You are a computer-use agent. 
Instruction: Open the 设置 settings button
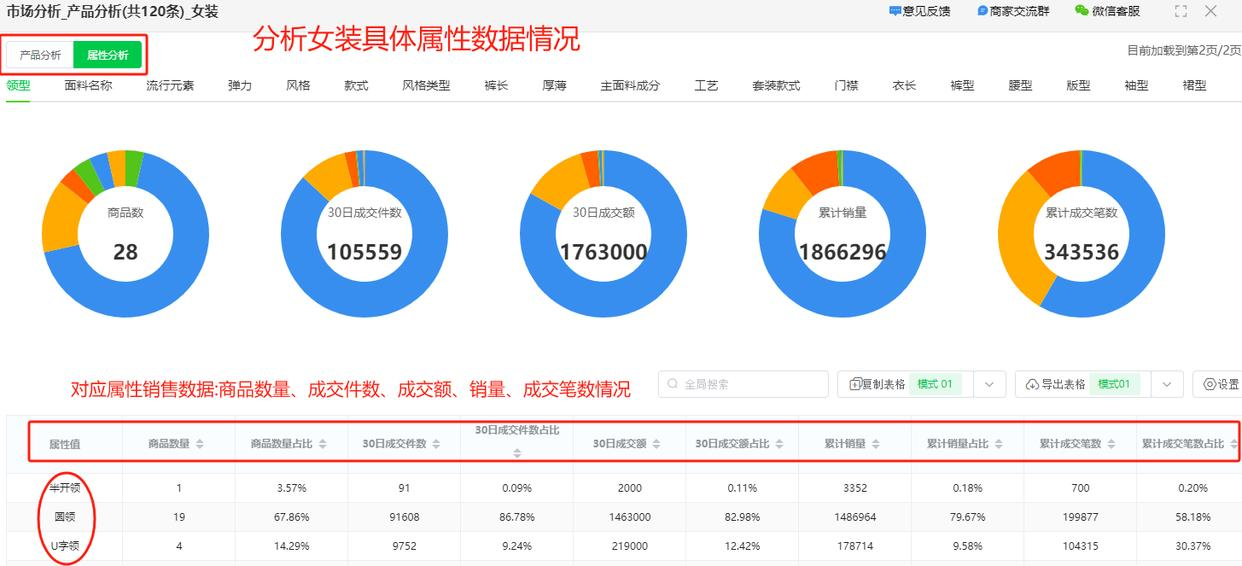click(x=1218, y=384)
